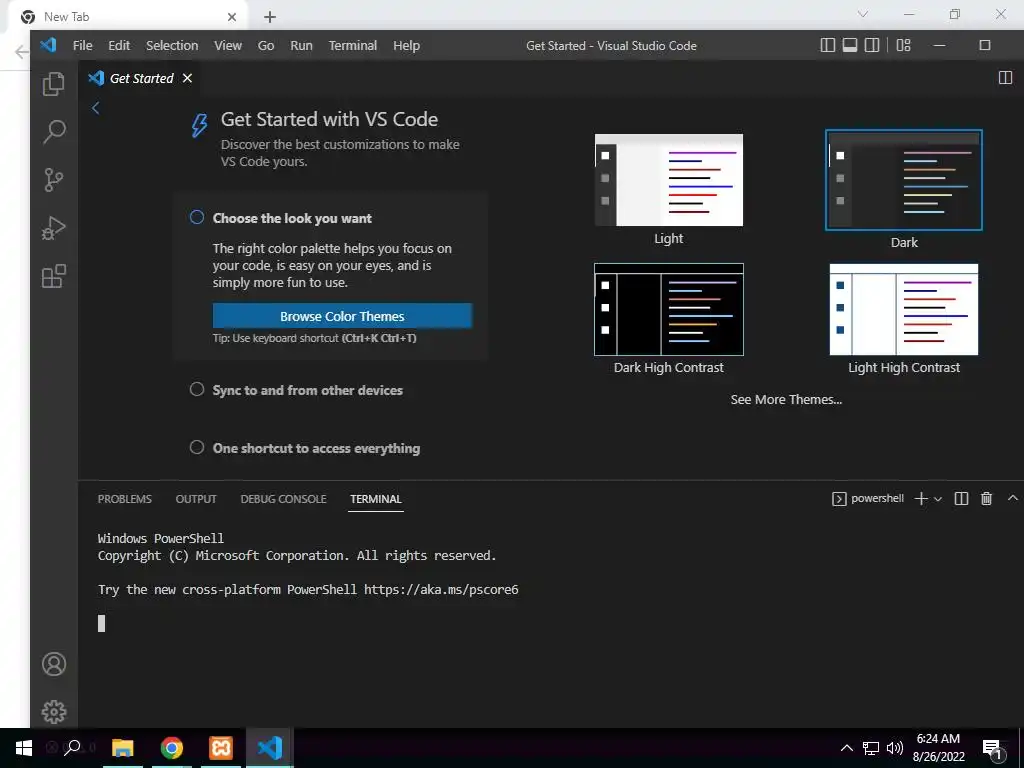Open the Chrome tab search dropdown
Viewport: 1024px width, 768px height.
click(x=863, y=14)
